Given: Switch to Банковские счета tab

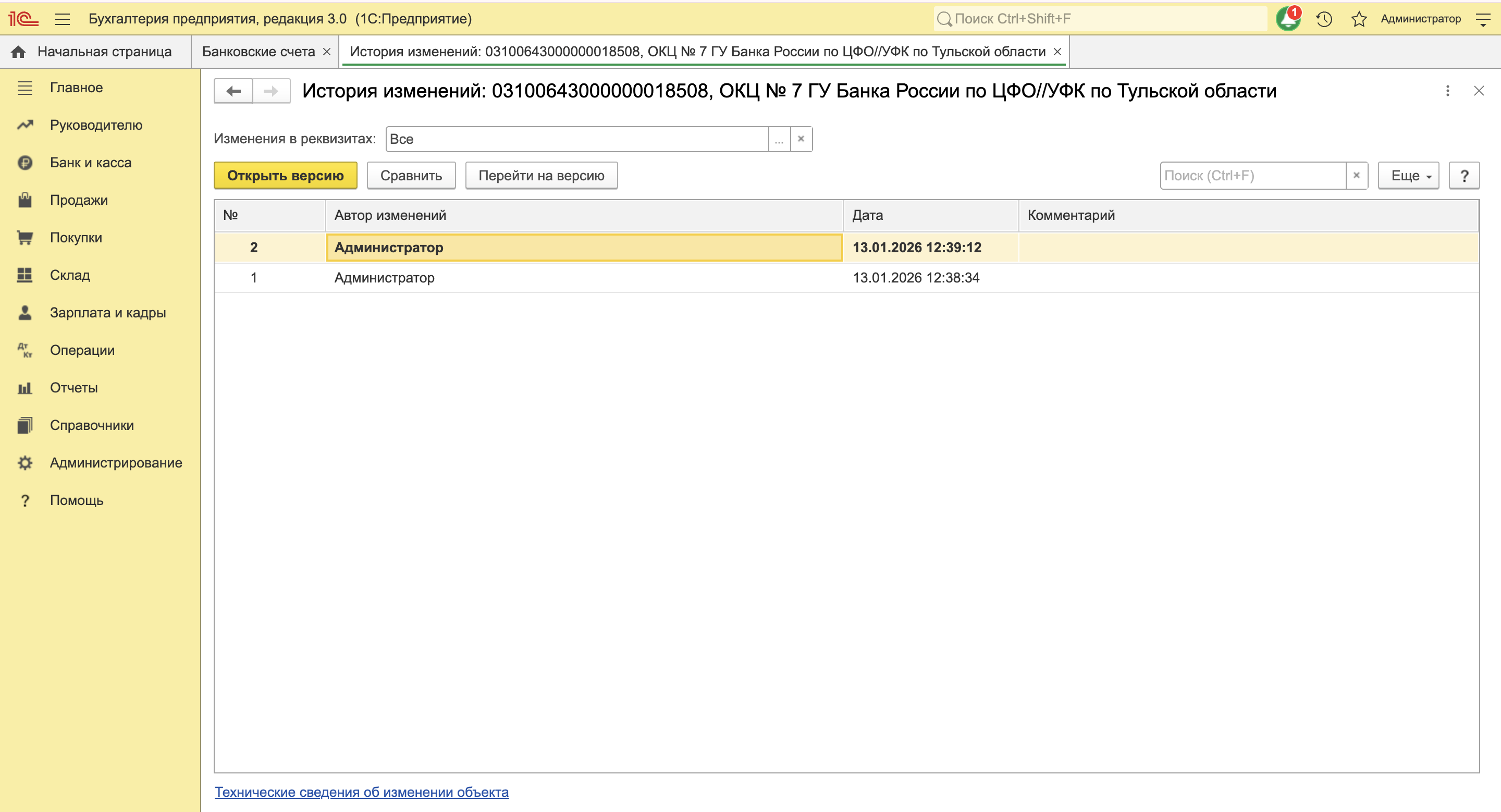Looking at the screenshot, I should pyautogui.click(x=258, y=52).
